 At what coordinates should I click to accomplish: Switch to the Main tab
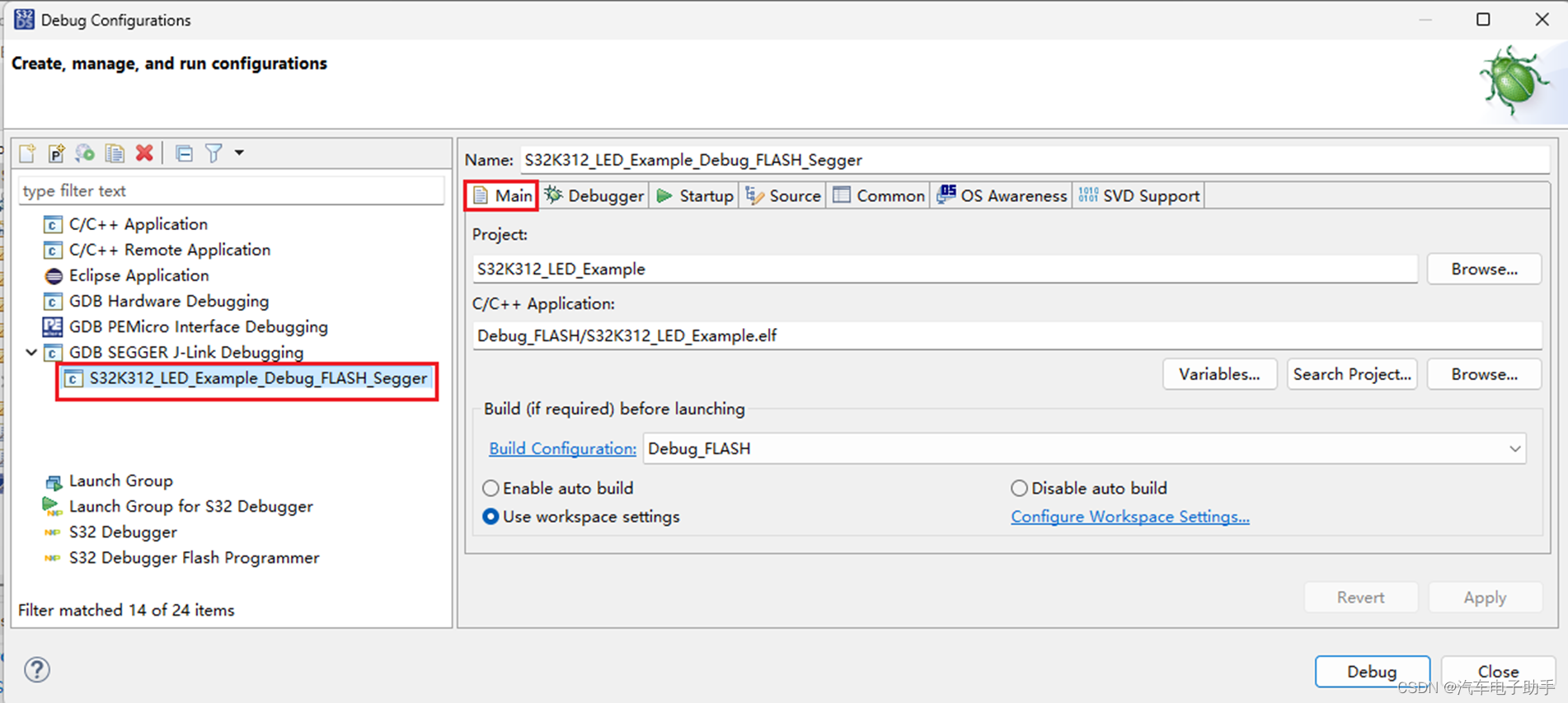click(502, 195)
